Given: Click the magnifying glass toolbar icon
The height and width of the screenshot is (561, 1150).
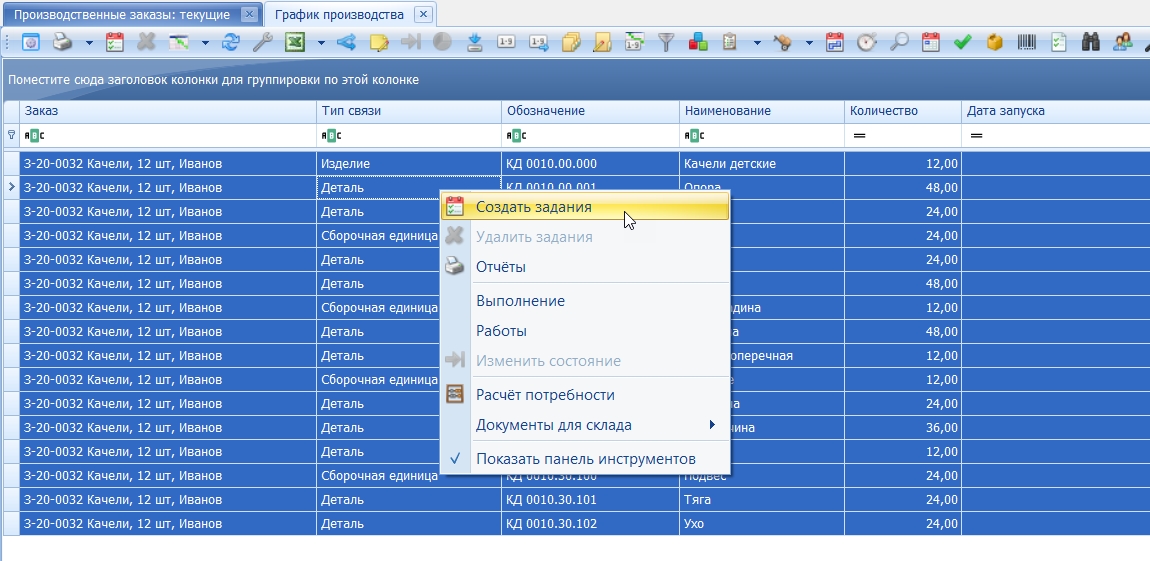Looking at the screenshot, I should tap(898, 43).
